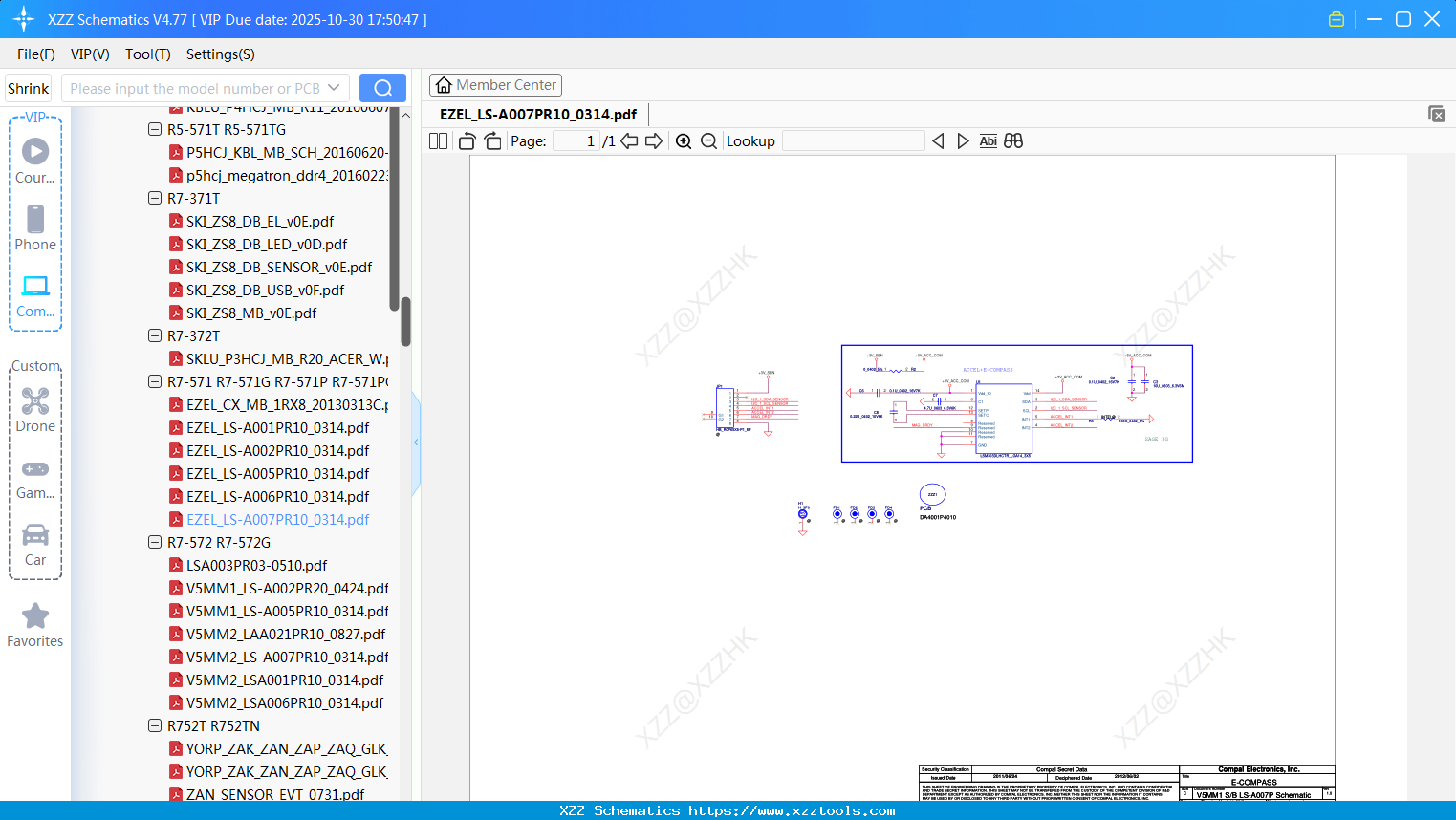
Task: Go to next page arrow icon
Action: click(654, 141)
